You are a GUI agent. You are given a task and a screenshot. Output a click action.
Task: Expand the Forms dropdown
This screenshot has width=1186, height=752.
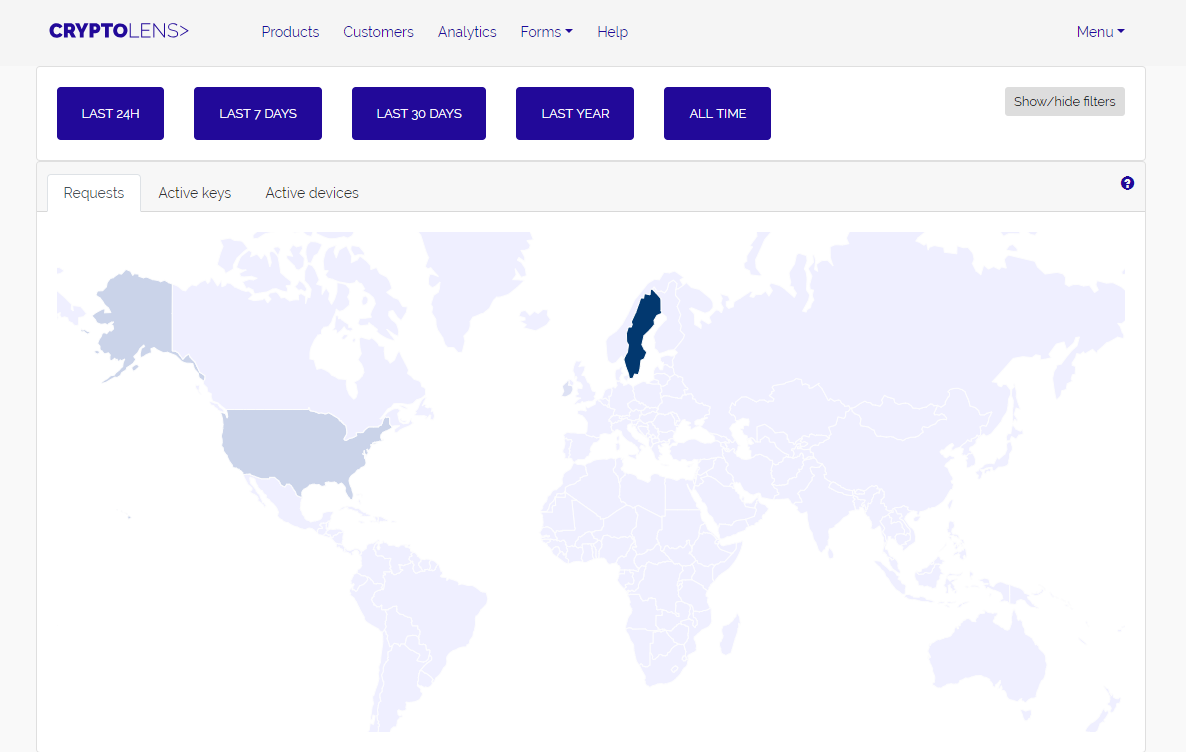(x=546, y=32)
